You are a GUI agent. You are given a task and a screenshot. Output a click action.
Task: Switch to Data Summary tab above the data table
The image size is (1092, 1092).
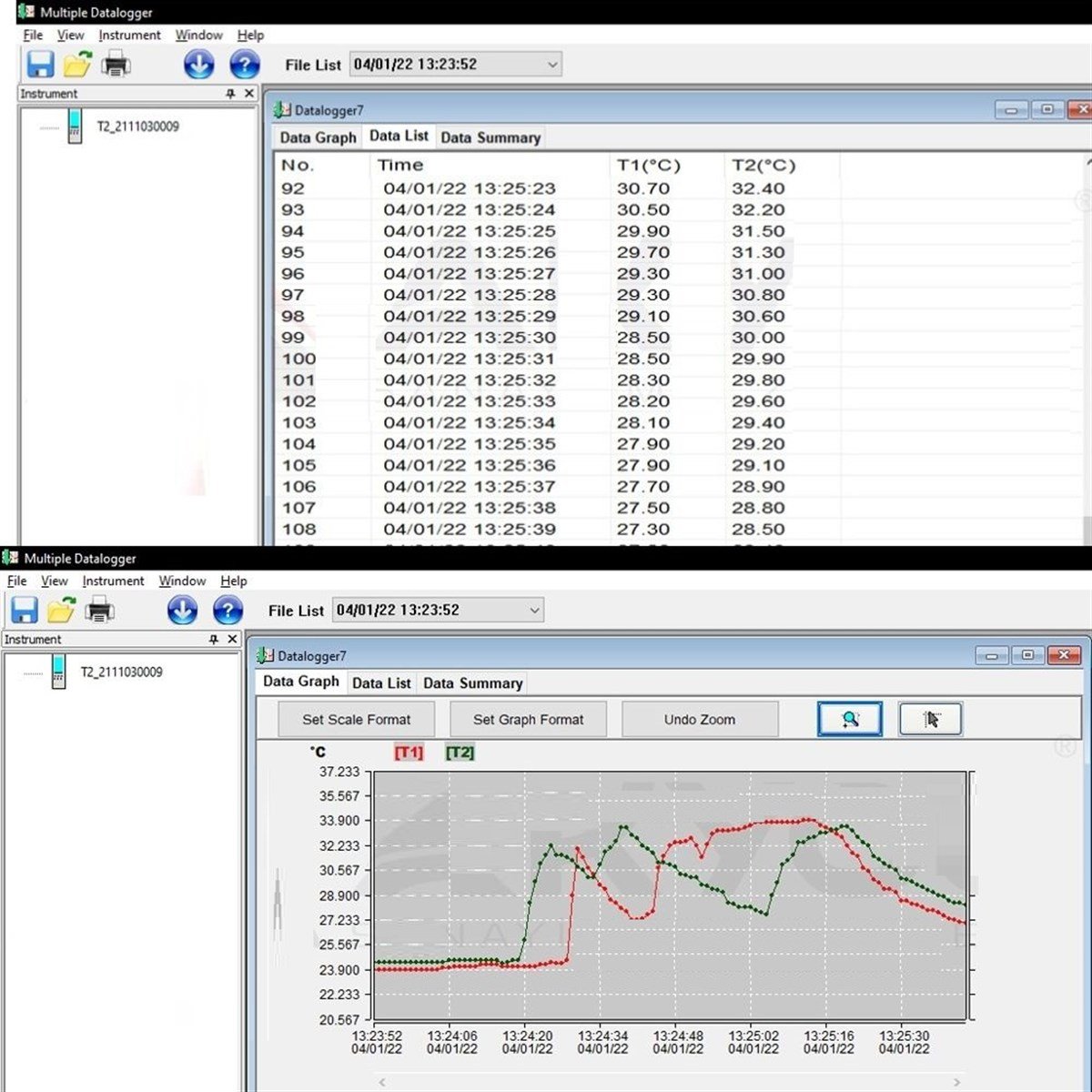(x=490, y=137)
